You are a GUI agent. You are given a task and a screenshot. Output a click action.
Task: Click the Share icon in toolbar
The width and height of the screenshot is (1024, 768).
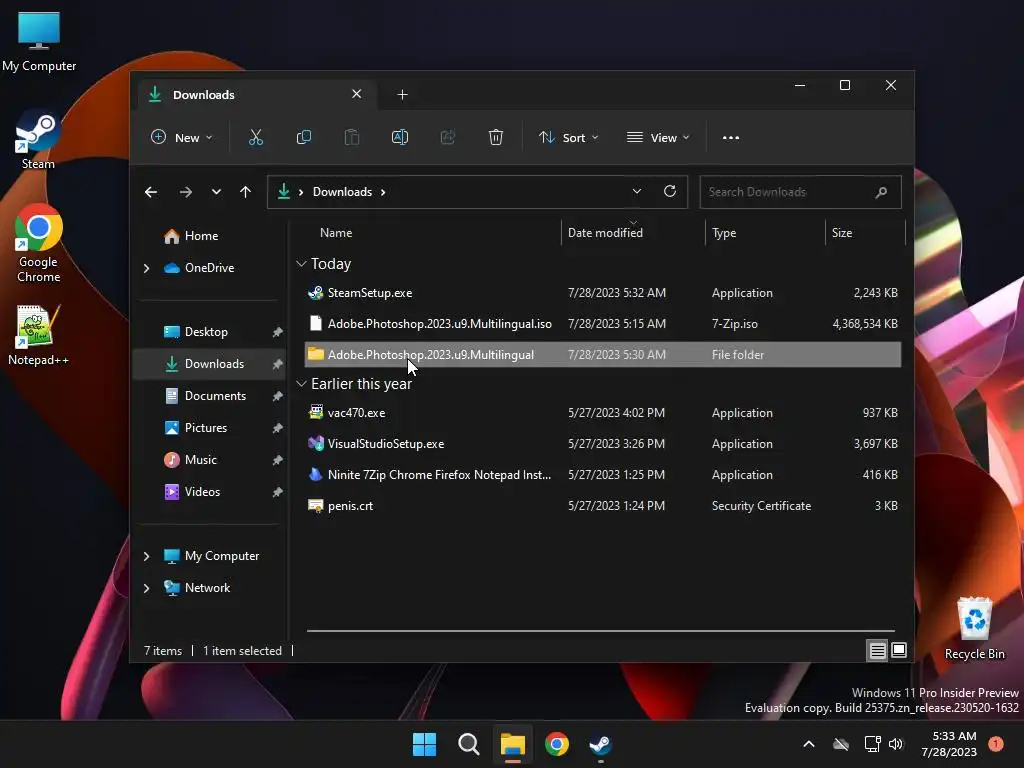tap(447, 137)
